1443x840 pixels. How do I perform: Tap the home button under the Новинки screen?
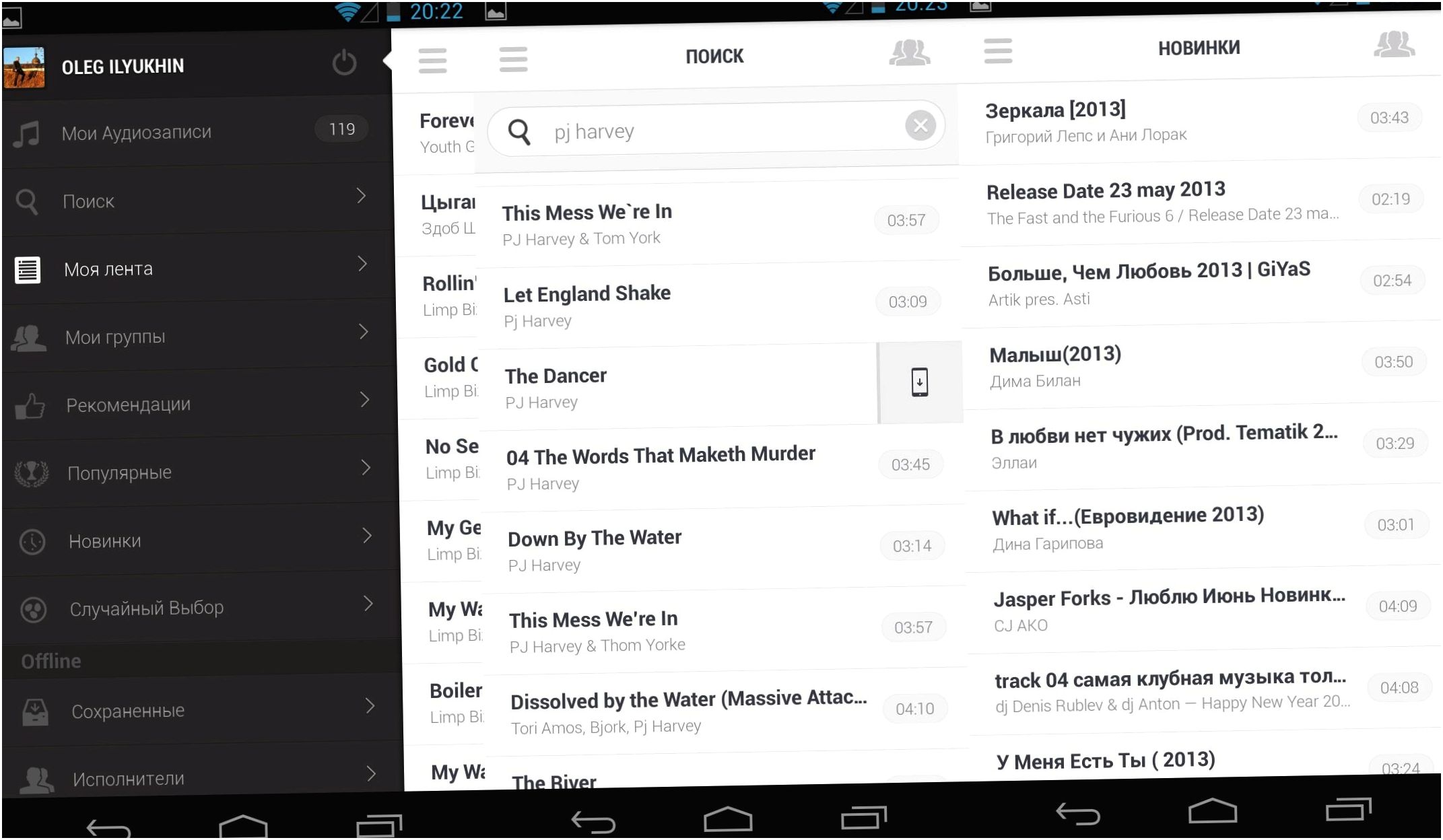(x=1213, y=810)
